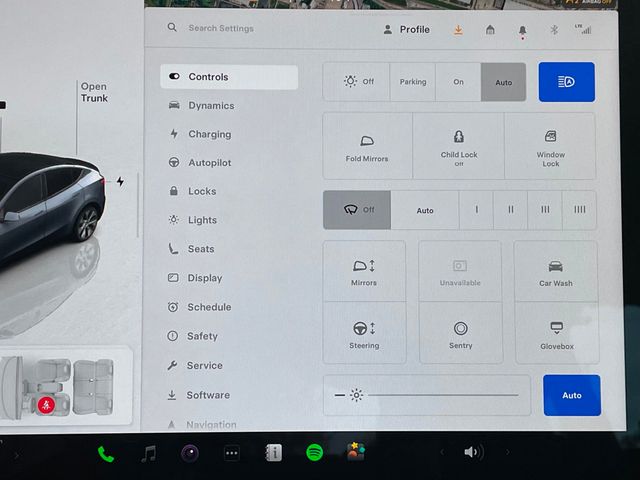
Task: Expand the app launcher three dots
Action: 231,453
